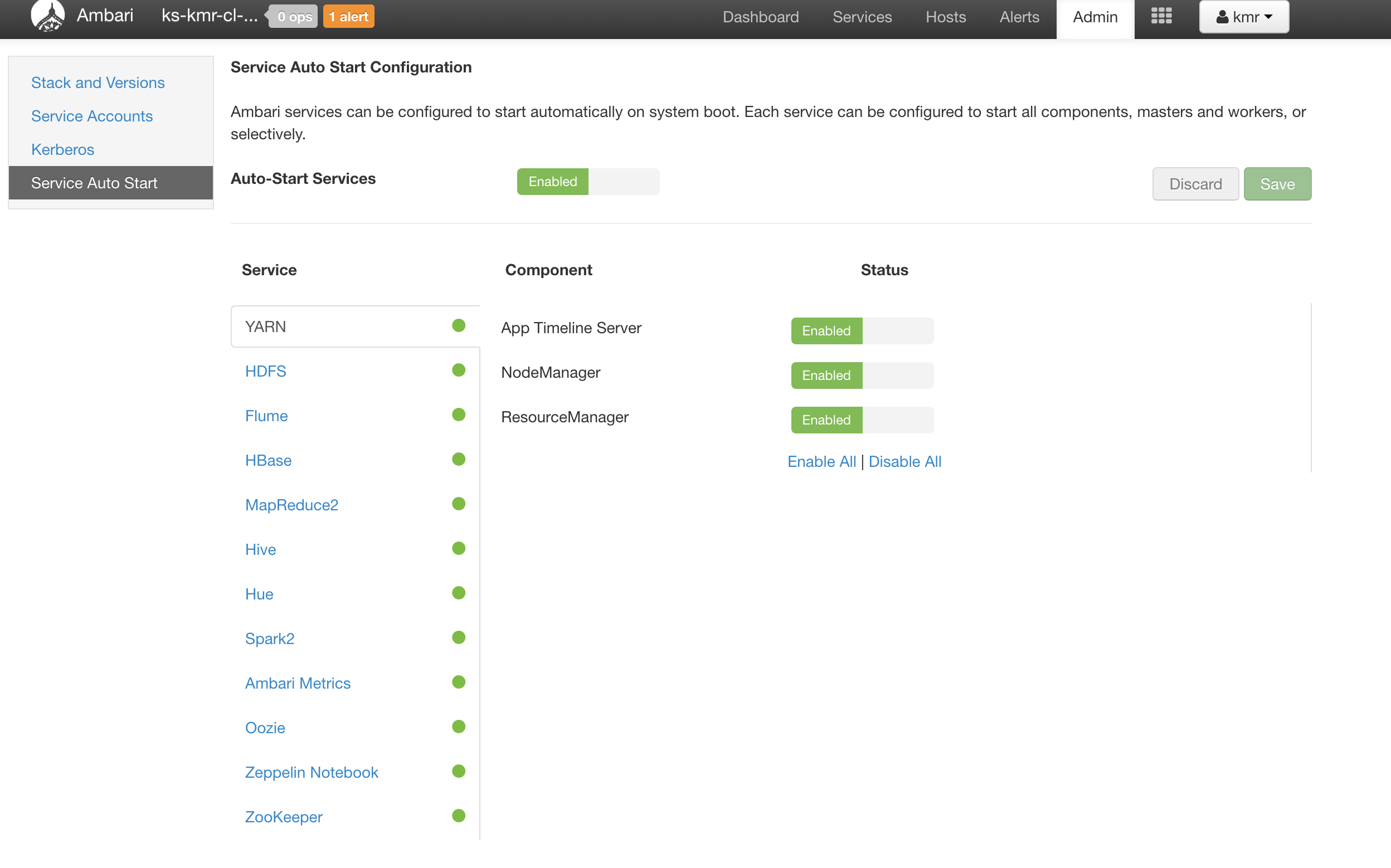Toggle ResourceManager auto-start switch
The height and width of the screenshot is (868, 1391).
click(862, 420)
